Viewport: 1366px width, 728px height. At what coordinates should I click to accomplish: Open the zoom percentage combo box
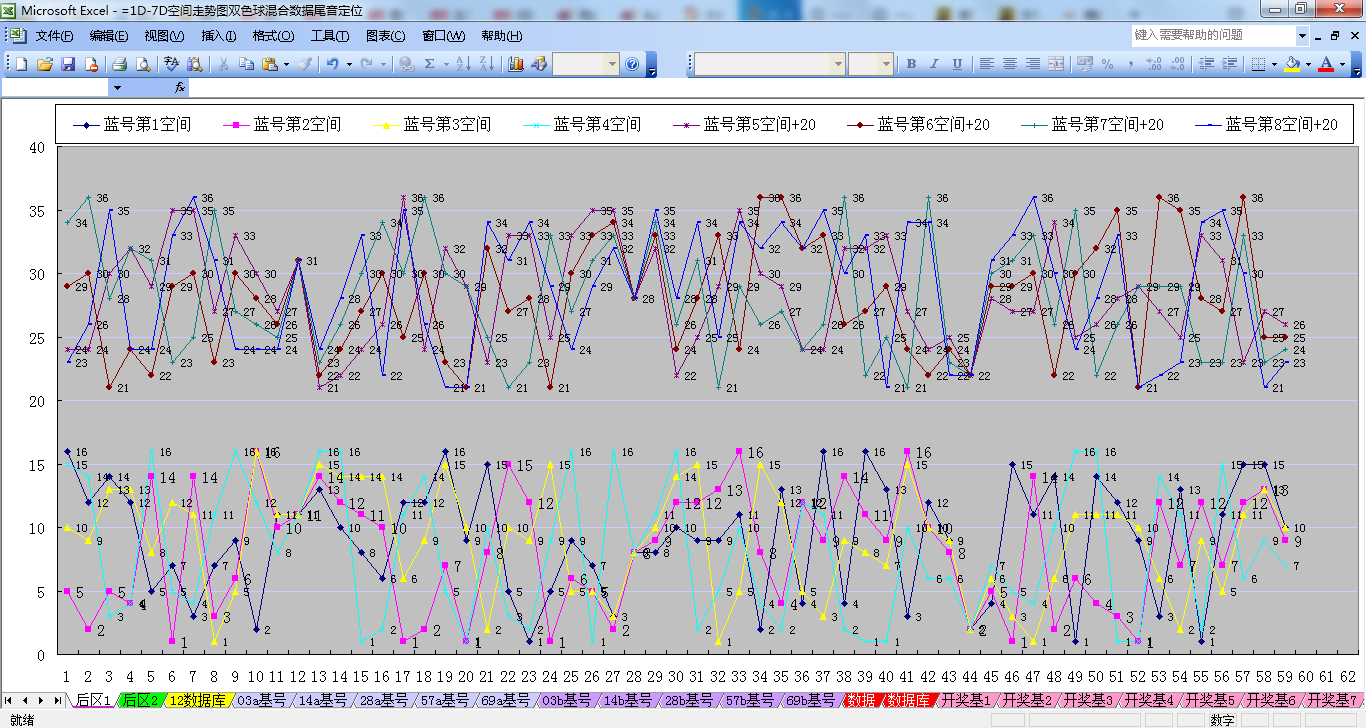[x=586, y=64]
